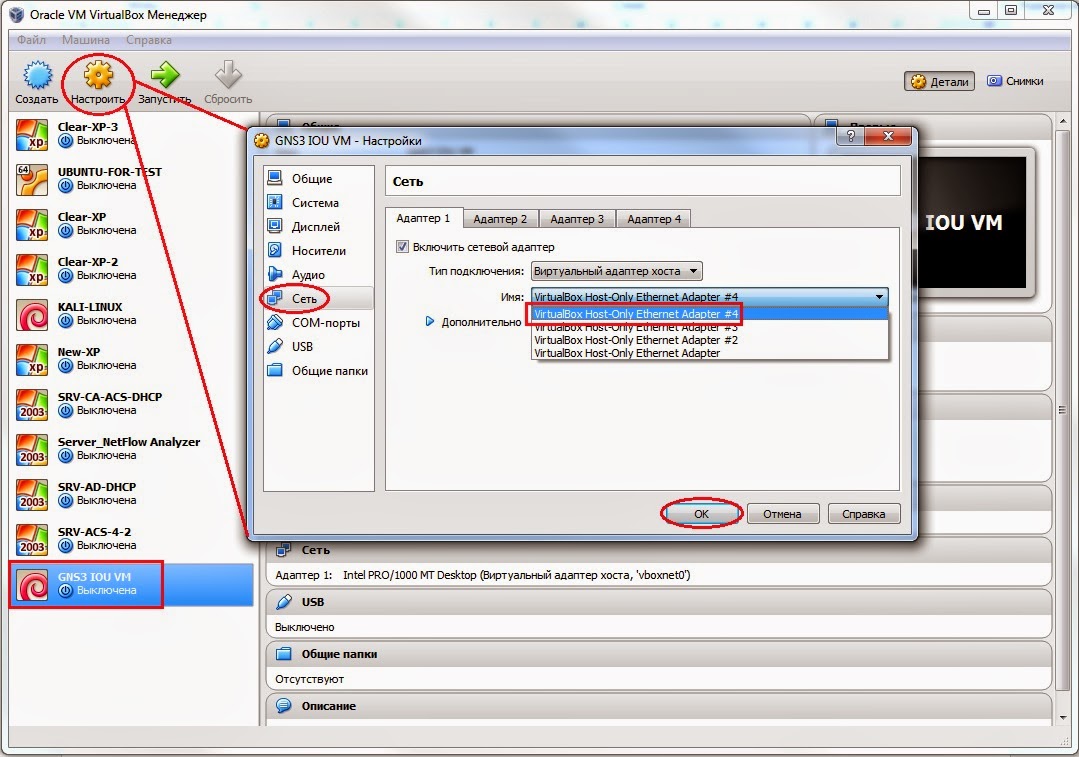Viewport: 1079px width, 757px height.
Task: Select New-XP machine in list
Action: 131,359
